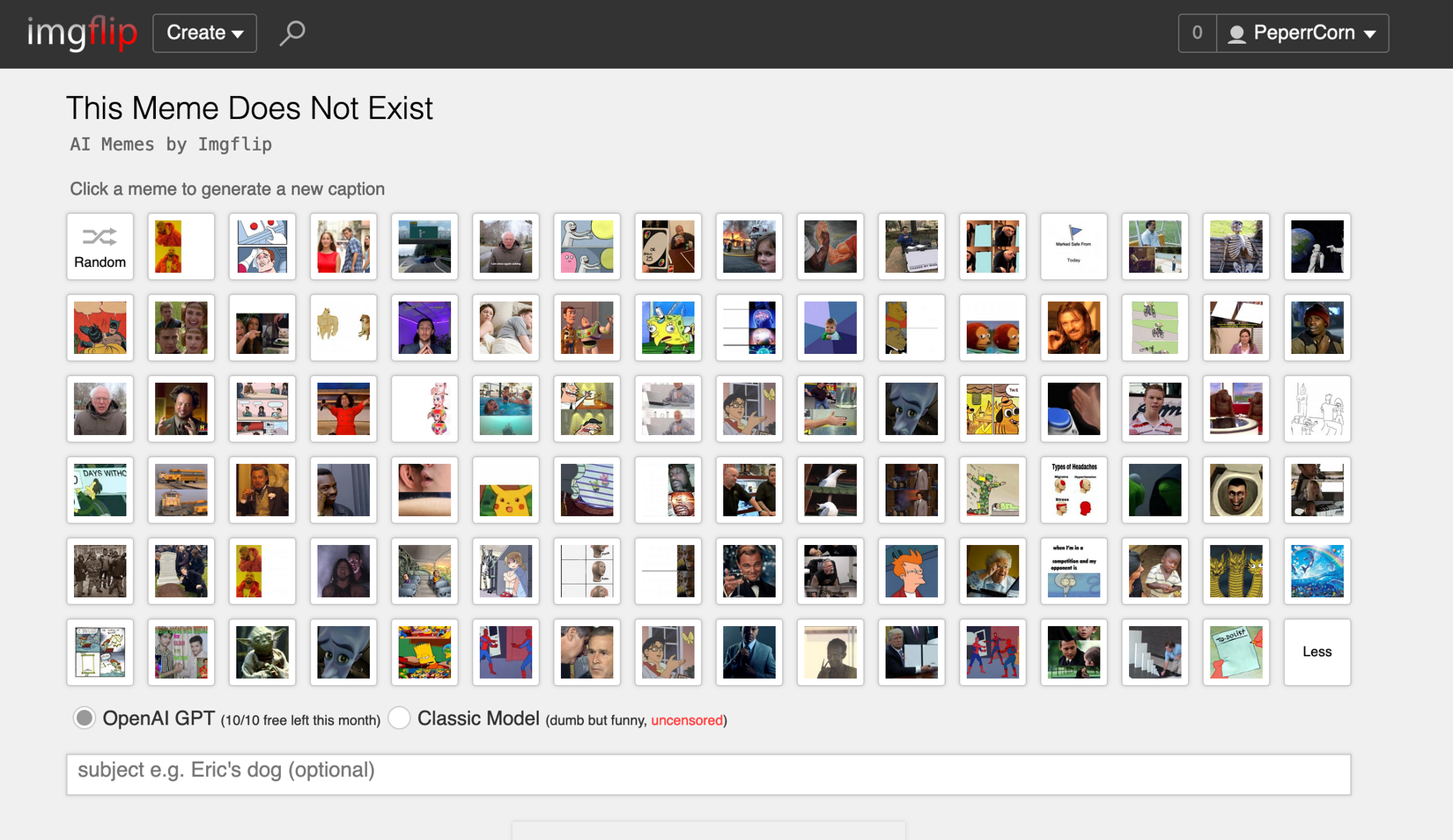
Task: Select the UNO Draw 25 meme template
Action: [667, 247]
